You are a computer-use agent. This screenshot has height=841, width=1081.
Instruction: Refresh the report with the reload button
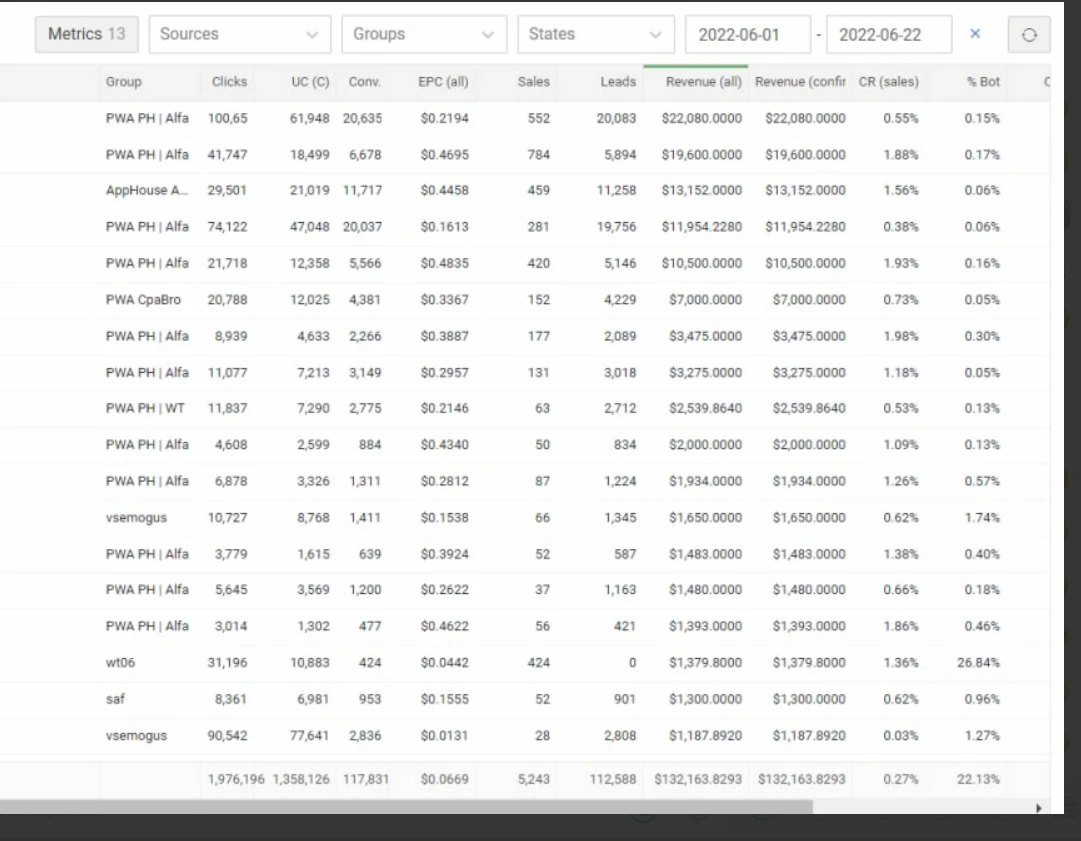[1029, 34]
